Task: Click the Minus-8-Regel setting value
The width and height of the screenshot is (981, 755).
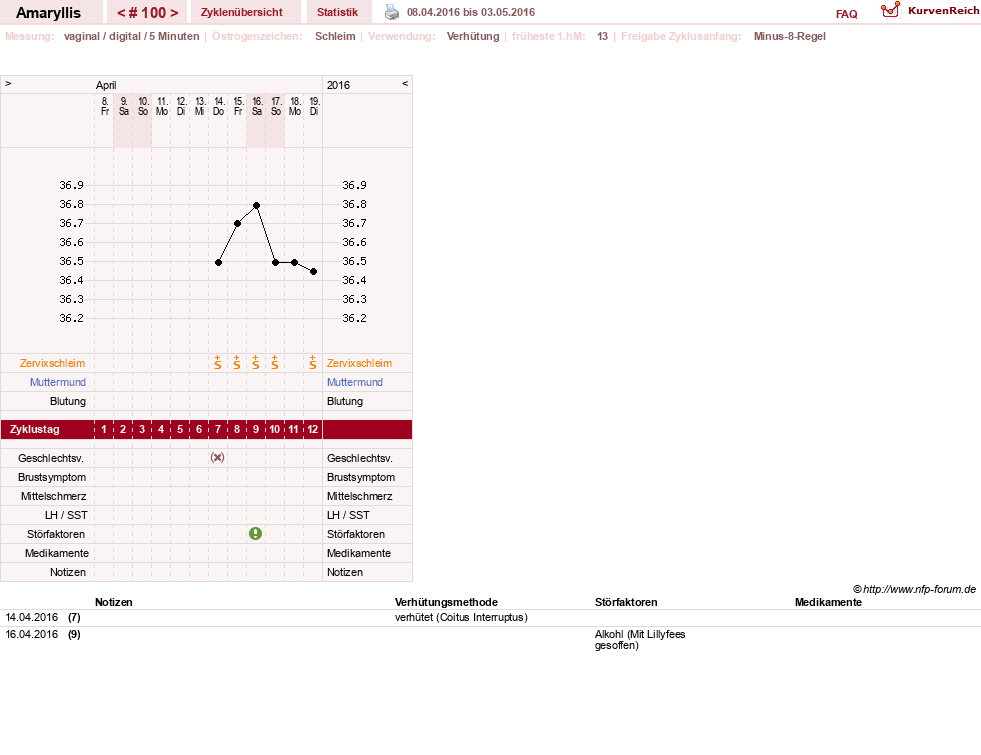Action: tap(790, 36)
